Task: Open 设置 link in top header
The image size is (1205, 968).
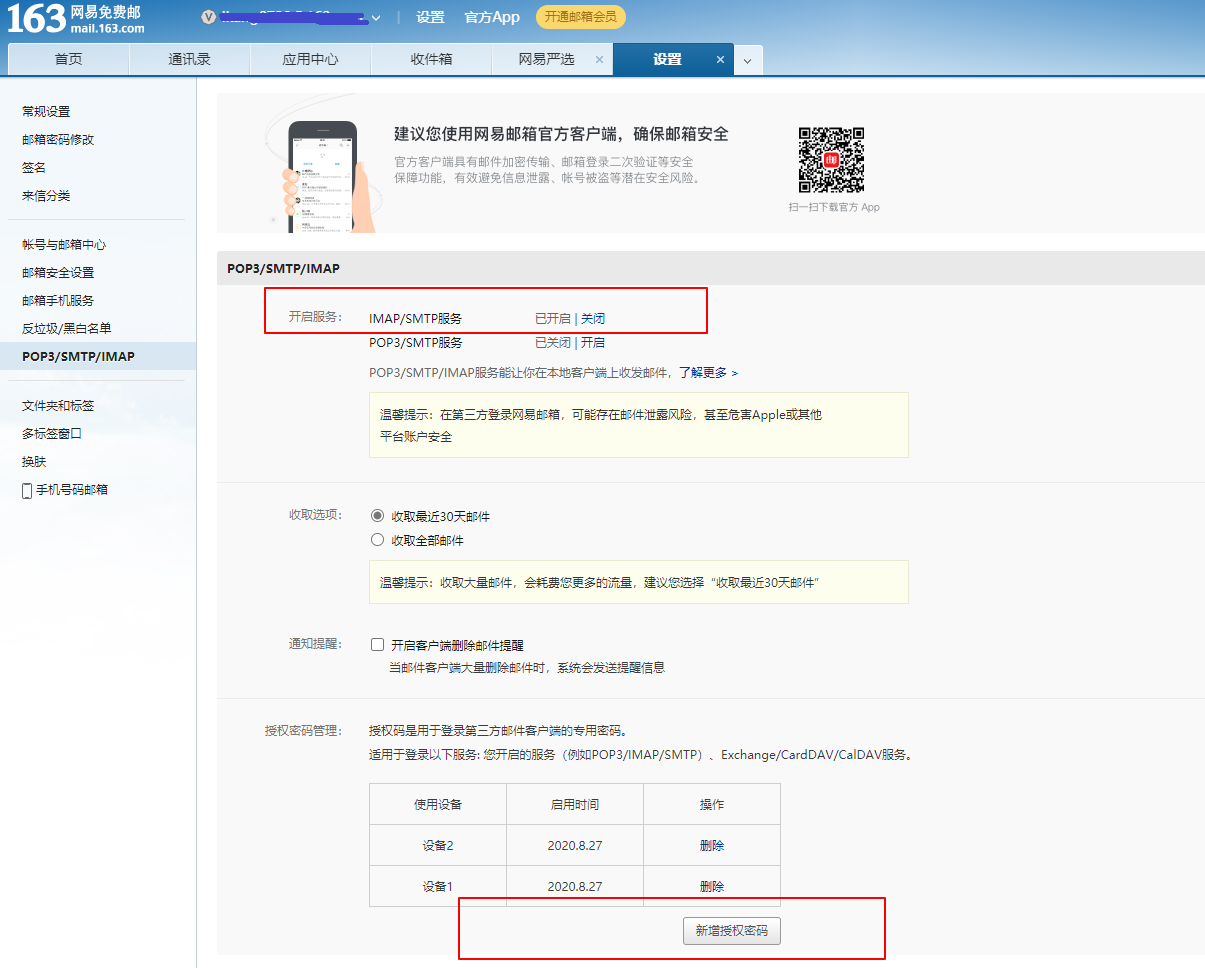Action: click(430, 17)
